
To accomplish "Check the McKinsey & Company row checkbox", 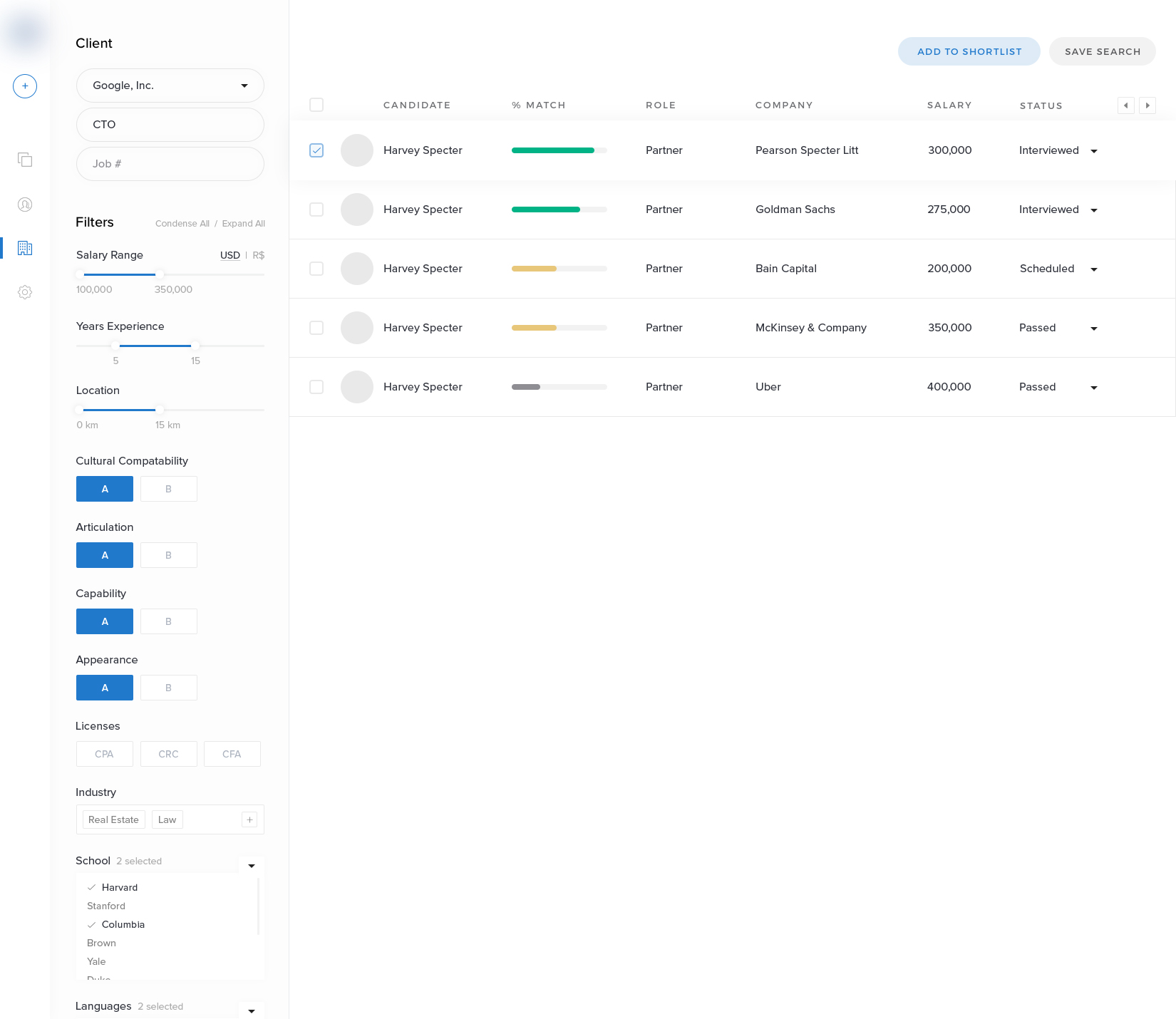I will [x=316, y=328].
